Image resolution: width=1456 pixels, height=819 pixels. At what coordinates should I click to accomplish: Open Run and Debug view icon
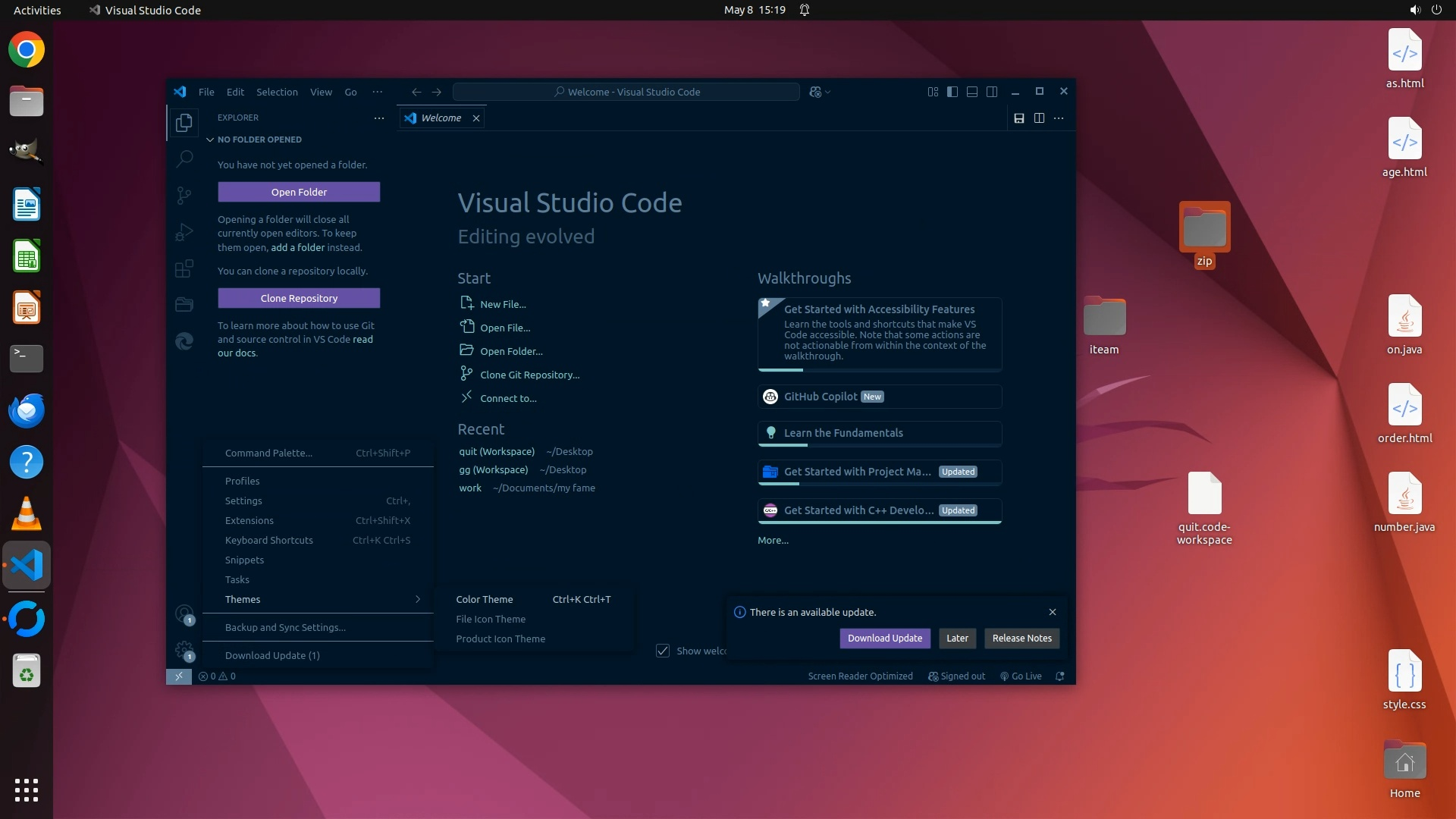pos(184,232)
